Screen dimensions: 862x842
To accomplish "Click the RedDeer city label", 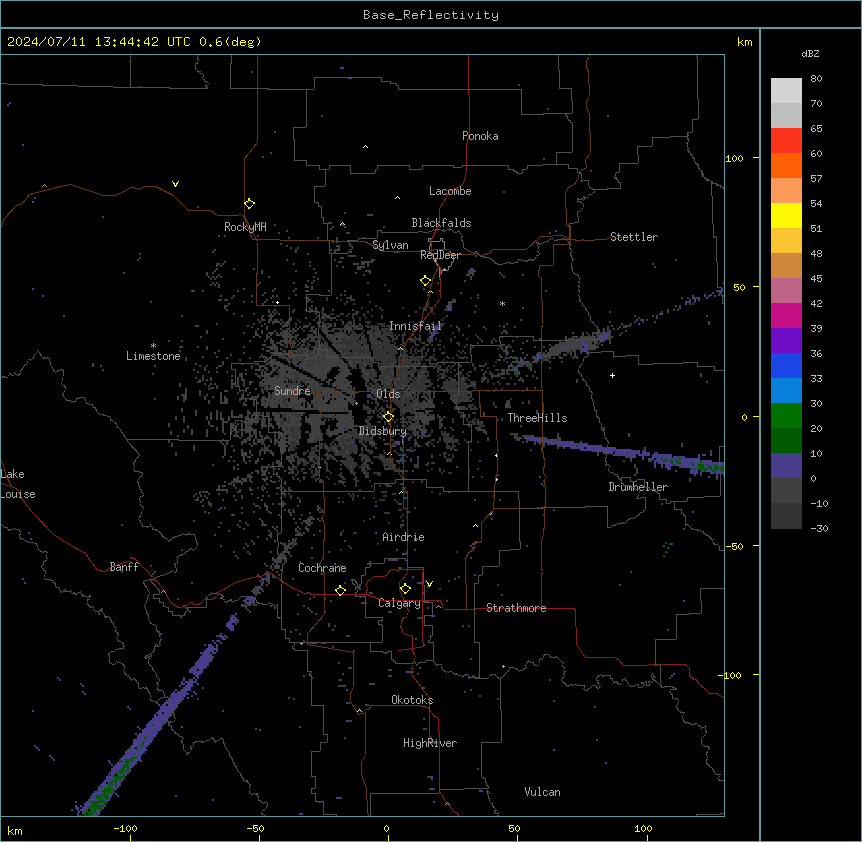I will [x=440, y=255].
